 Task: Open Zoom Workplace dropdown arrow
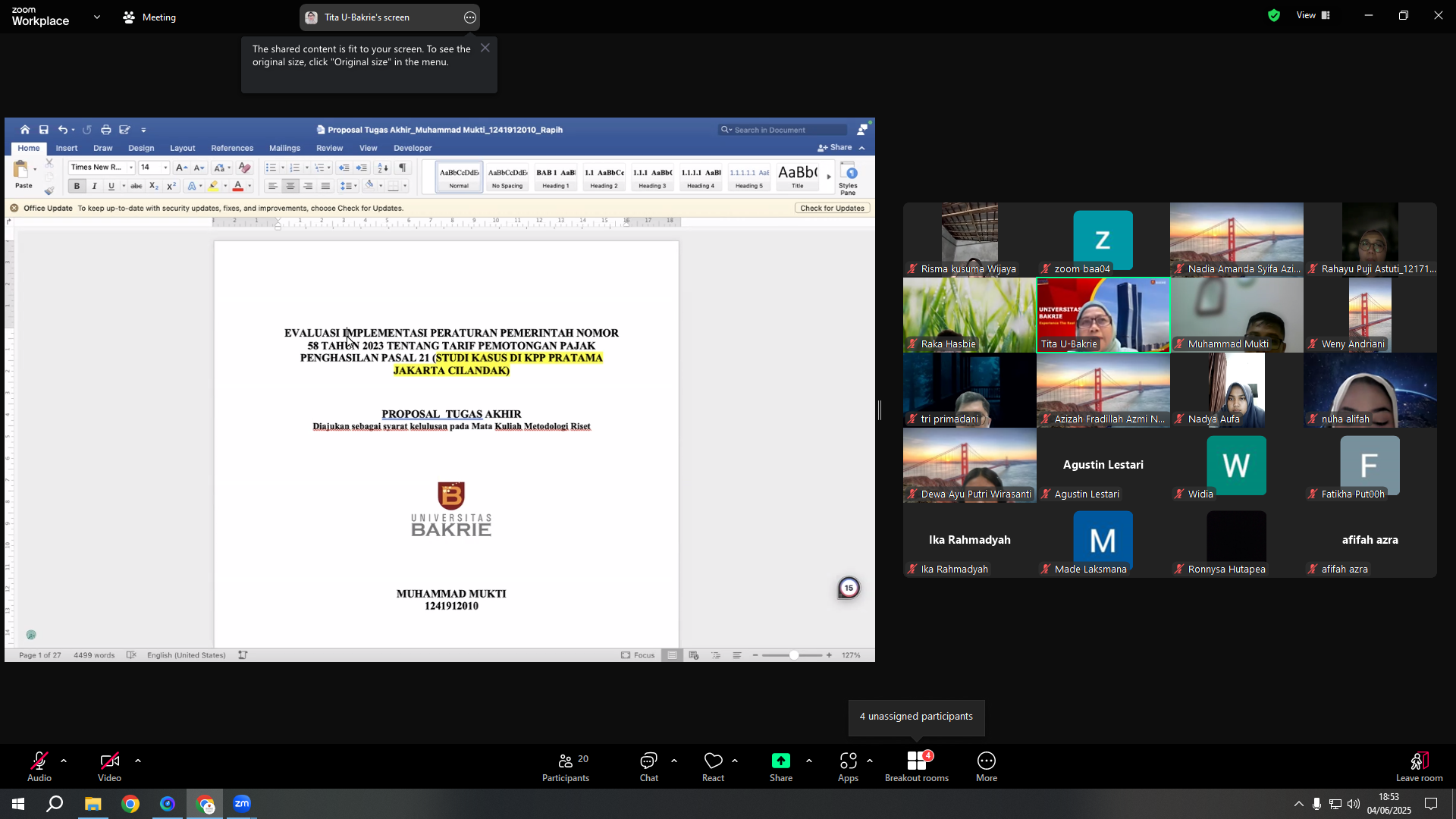[x=97, y=17]
